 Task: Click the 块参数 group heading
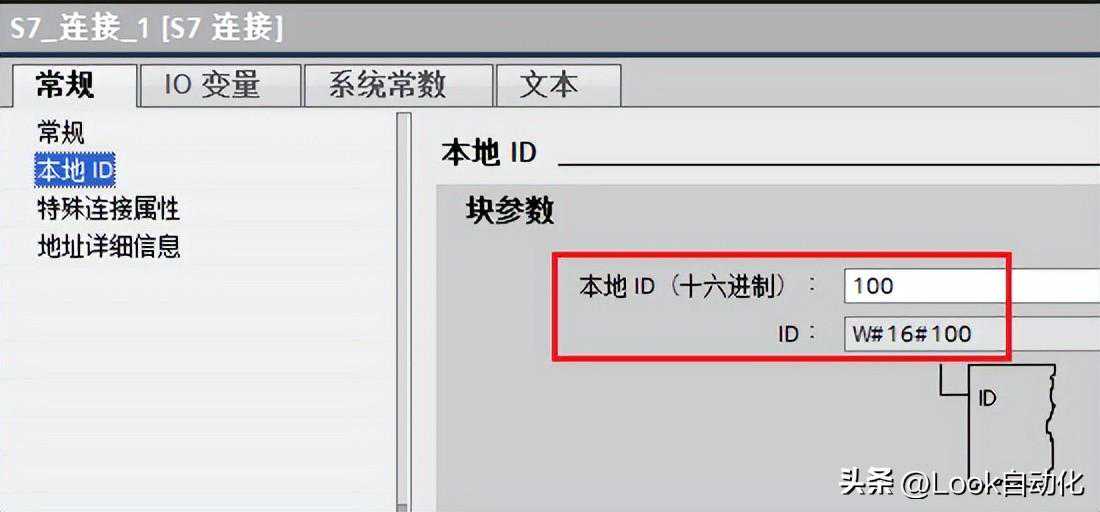pos(509,210)
